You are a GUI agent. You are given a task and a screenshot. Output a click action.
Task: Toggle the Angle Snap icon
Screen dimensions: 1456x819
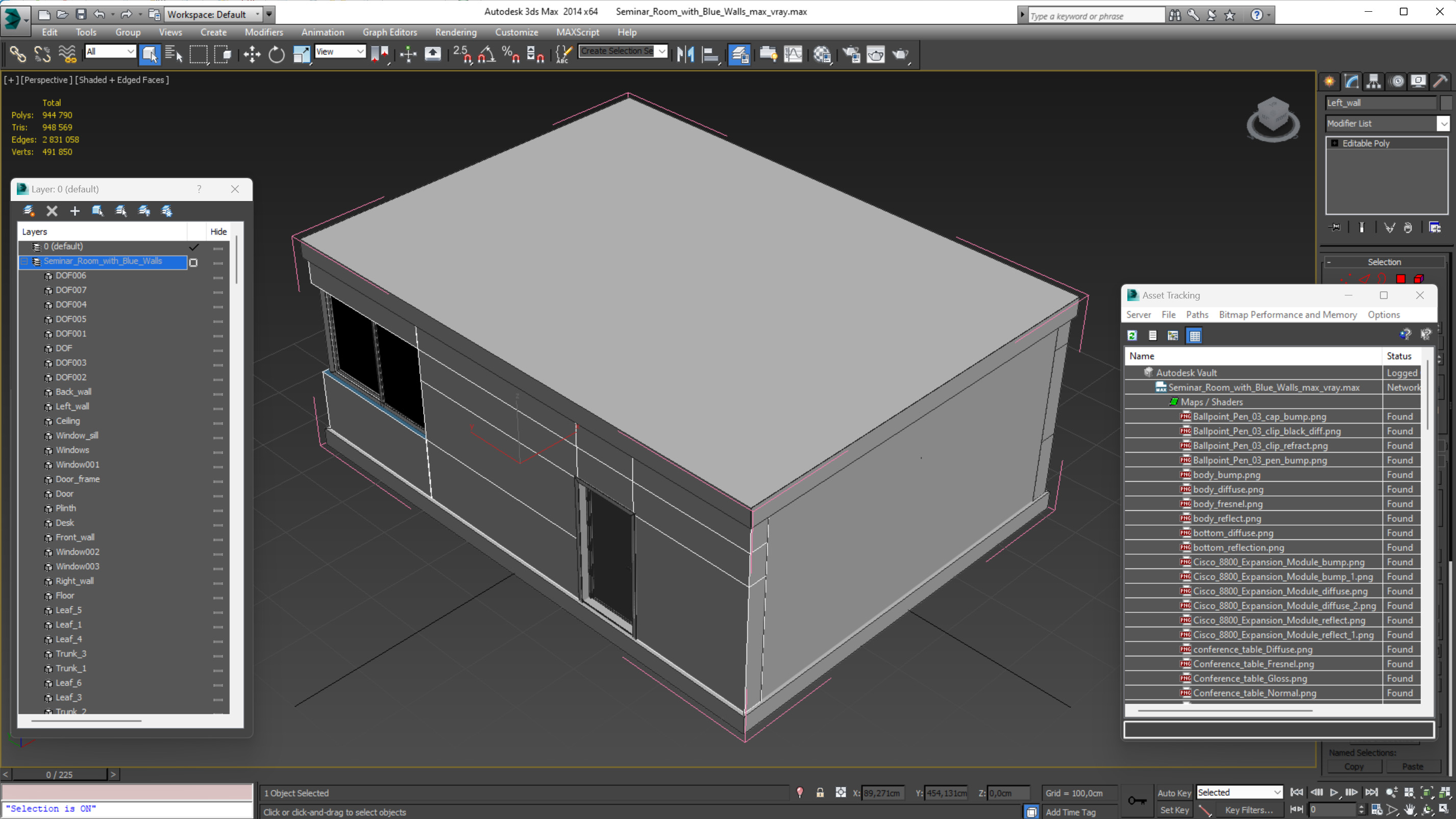(x=487, y=54)
